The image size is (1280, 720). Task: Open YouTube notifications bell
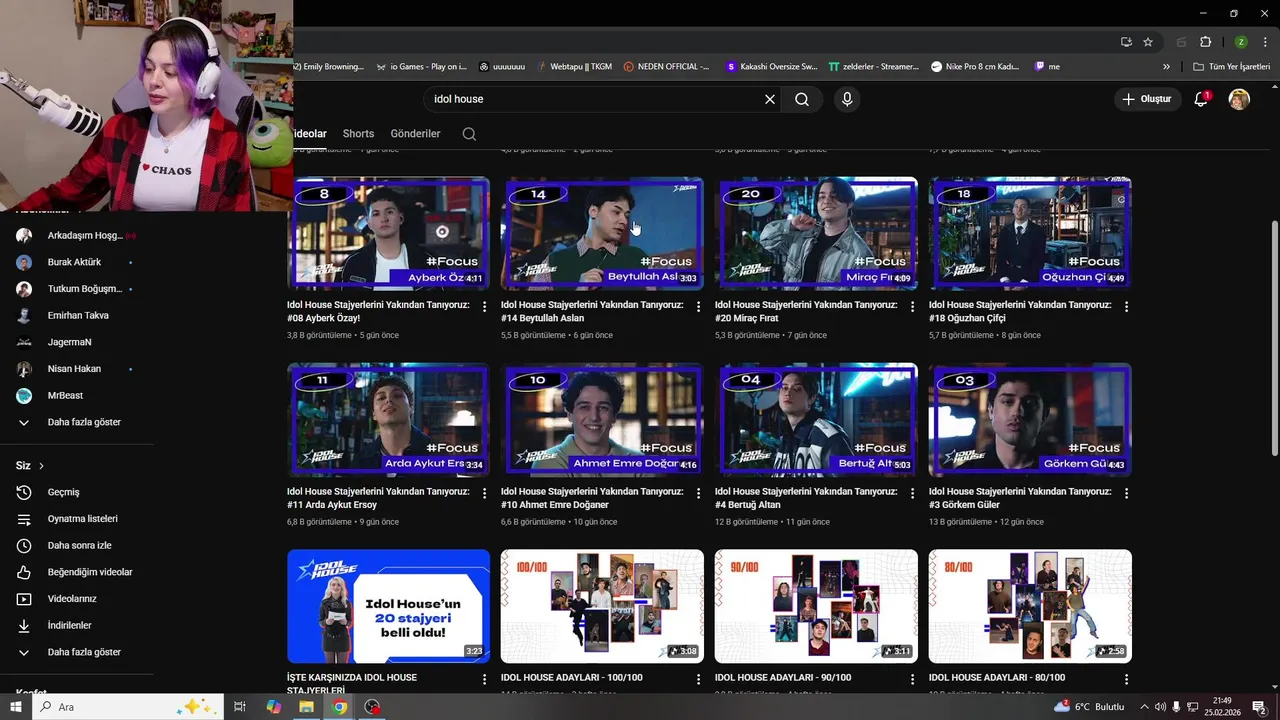1202,99
